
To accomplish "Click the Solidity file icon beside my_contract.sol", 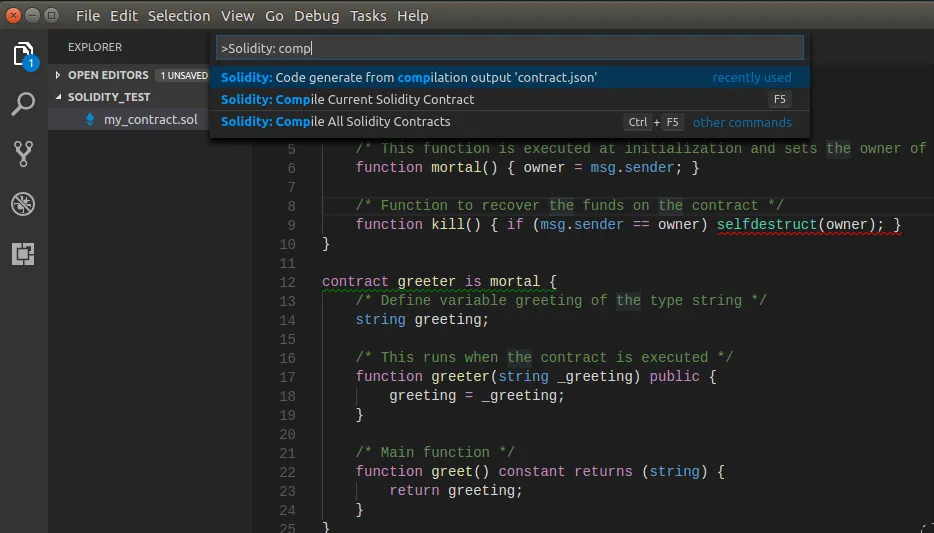I will coord(90,119).
